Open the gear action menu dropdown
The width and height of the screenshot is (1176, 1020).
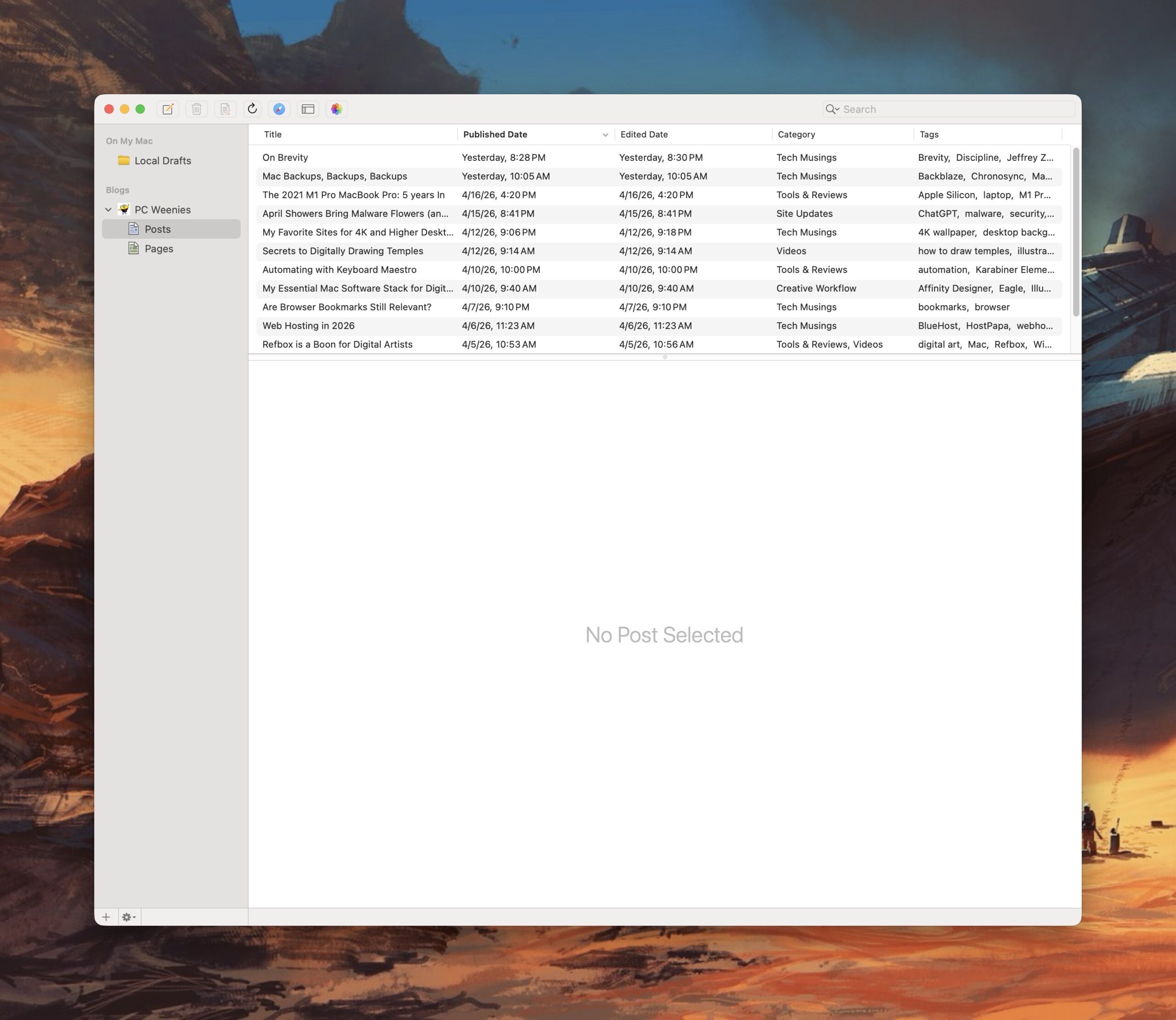(x=129, y=917)
